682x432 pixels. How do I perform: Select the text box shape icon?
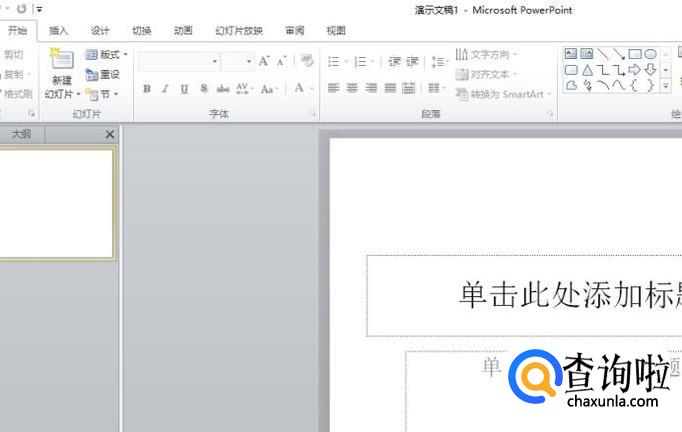[x=571, y=54]
